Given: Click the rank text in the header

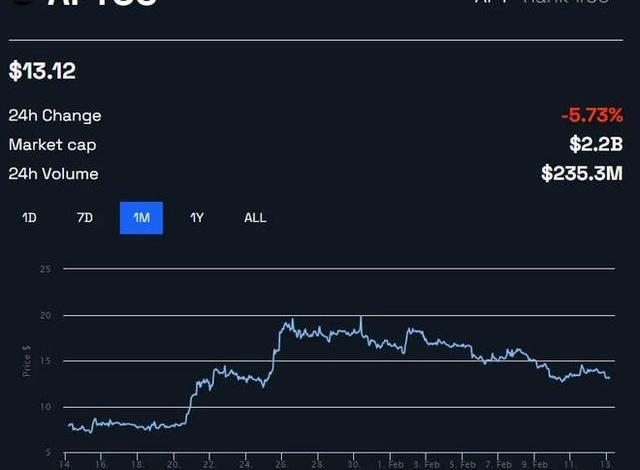Looking at the screenshot, I should [x=540, y=3].
